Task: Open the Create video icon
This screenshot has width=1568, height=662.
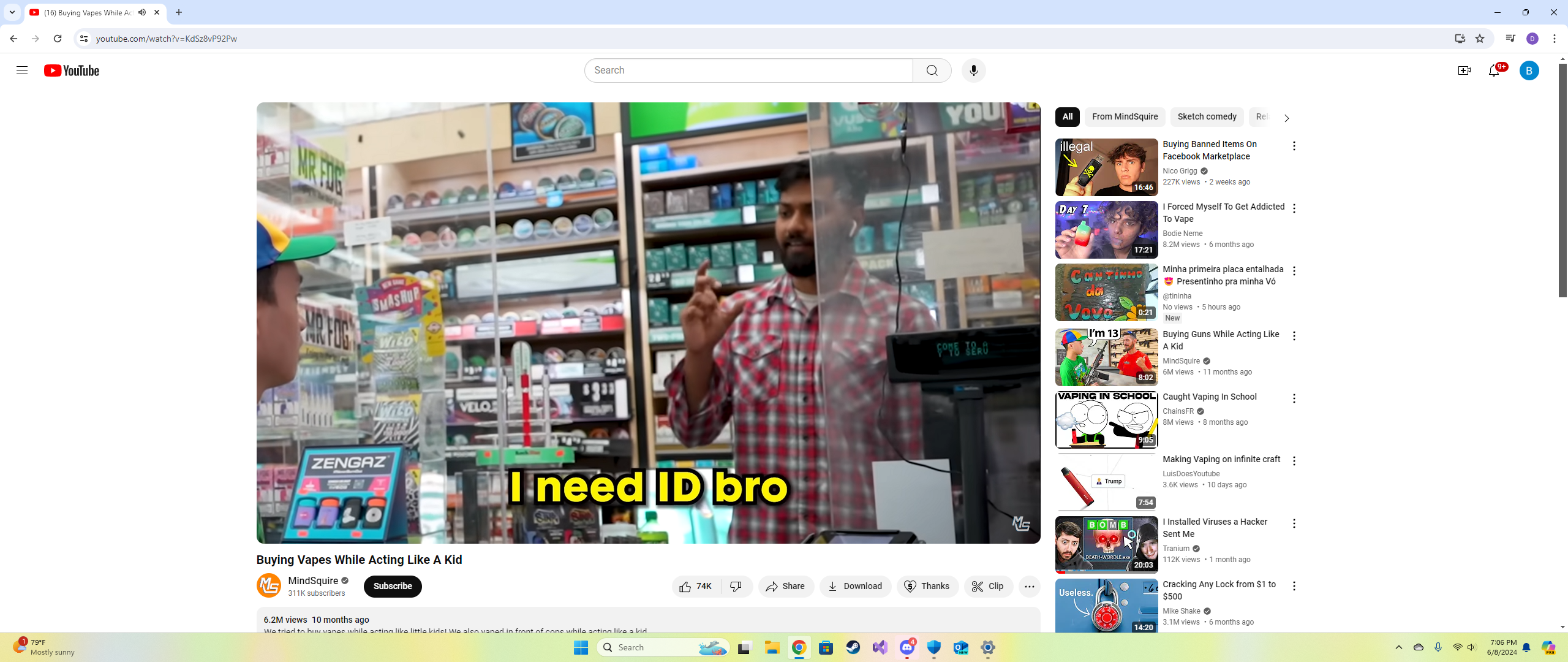Action: (1464, 70)
